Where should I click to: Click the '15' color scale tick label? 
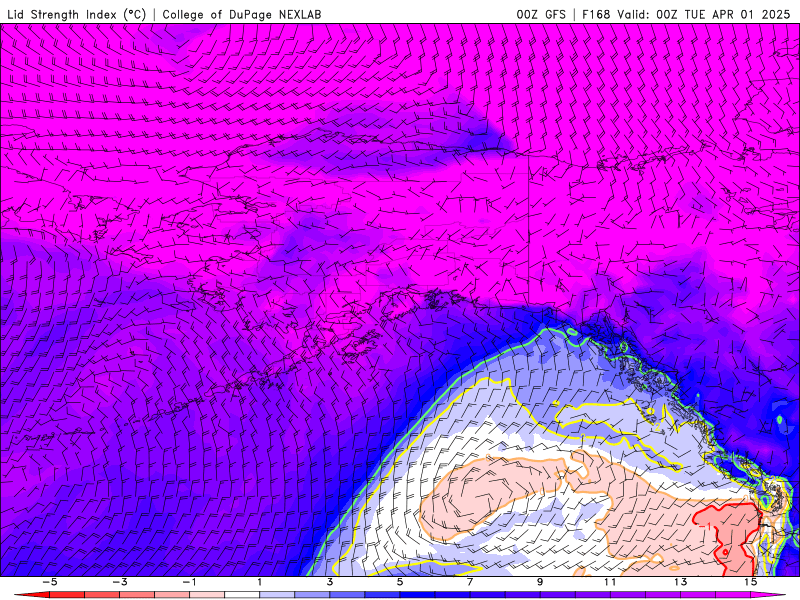tap(750, 582)
